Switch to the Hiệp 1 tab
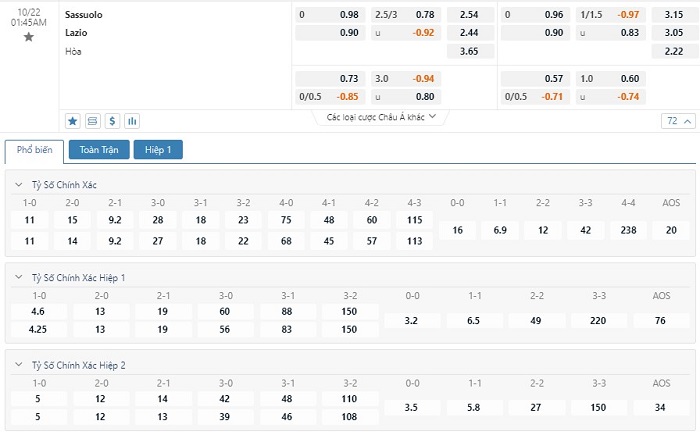Screen dimensions: 700x435 158,150
